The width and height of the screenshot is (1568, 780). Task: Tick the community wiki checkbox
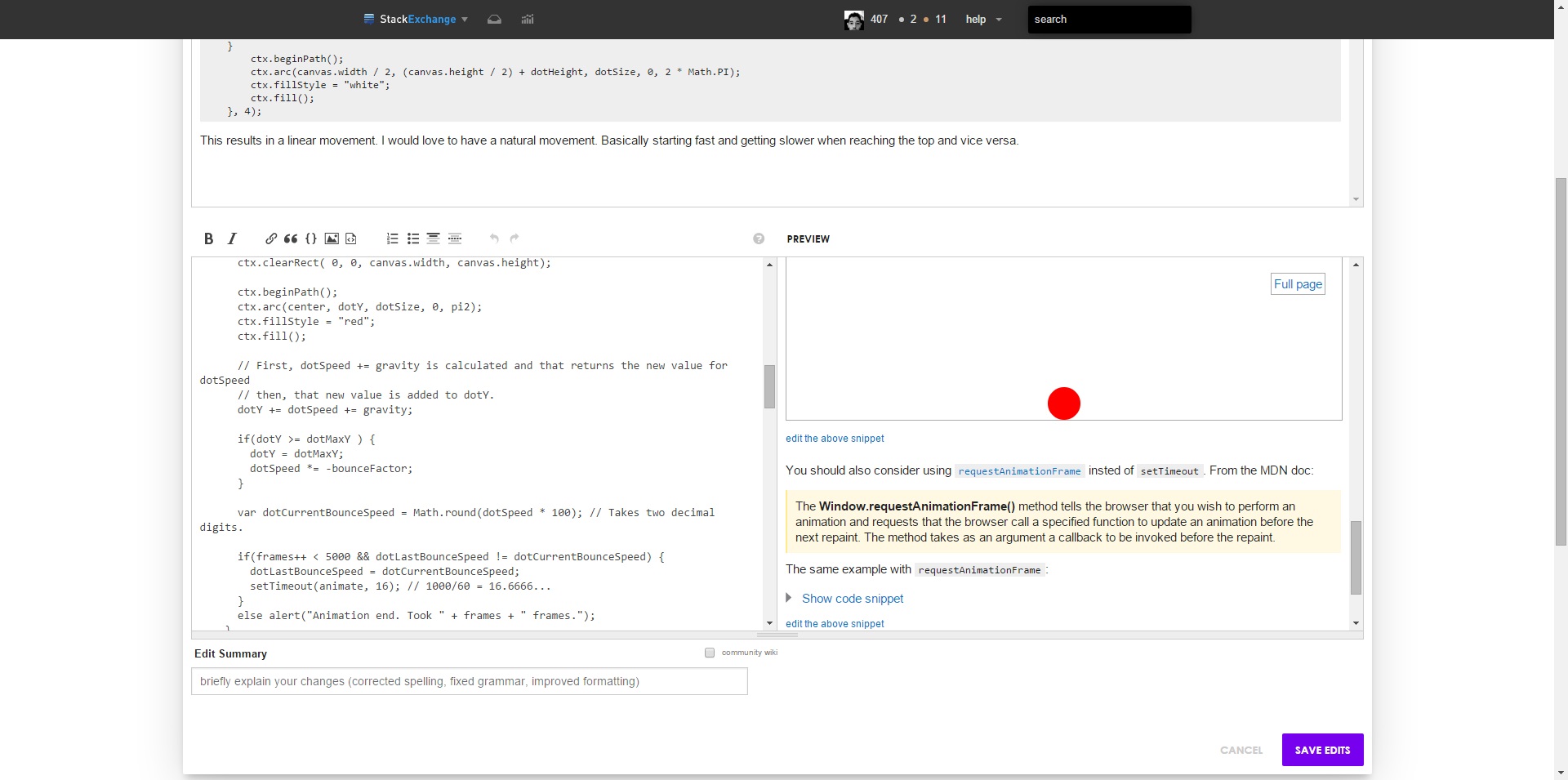tap(710, 653)
